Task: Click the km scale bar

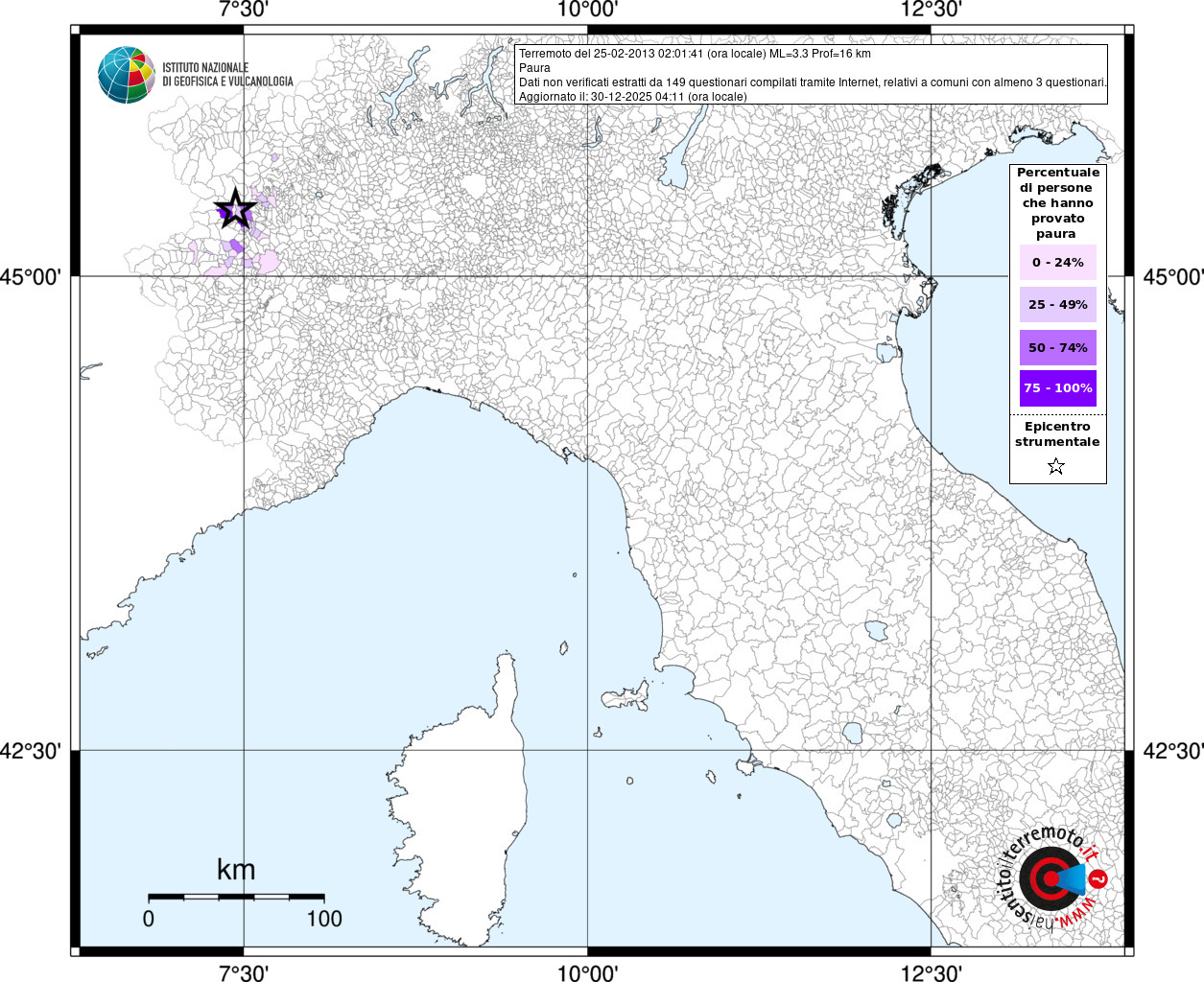Action: pyautogui.click(x=236, y=897)
